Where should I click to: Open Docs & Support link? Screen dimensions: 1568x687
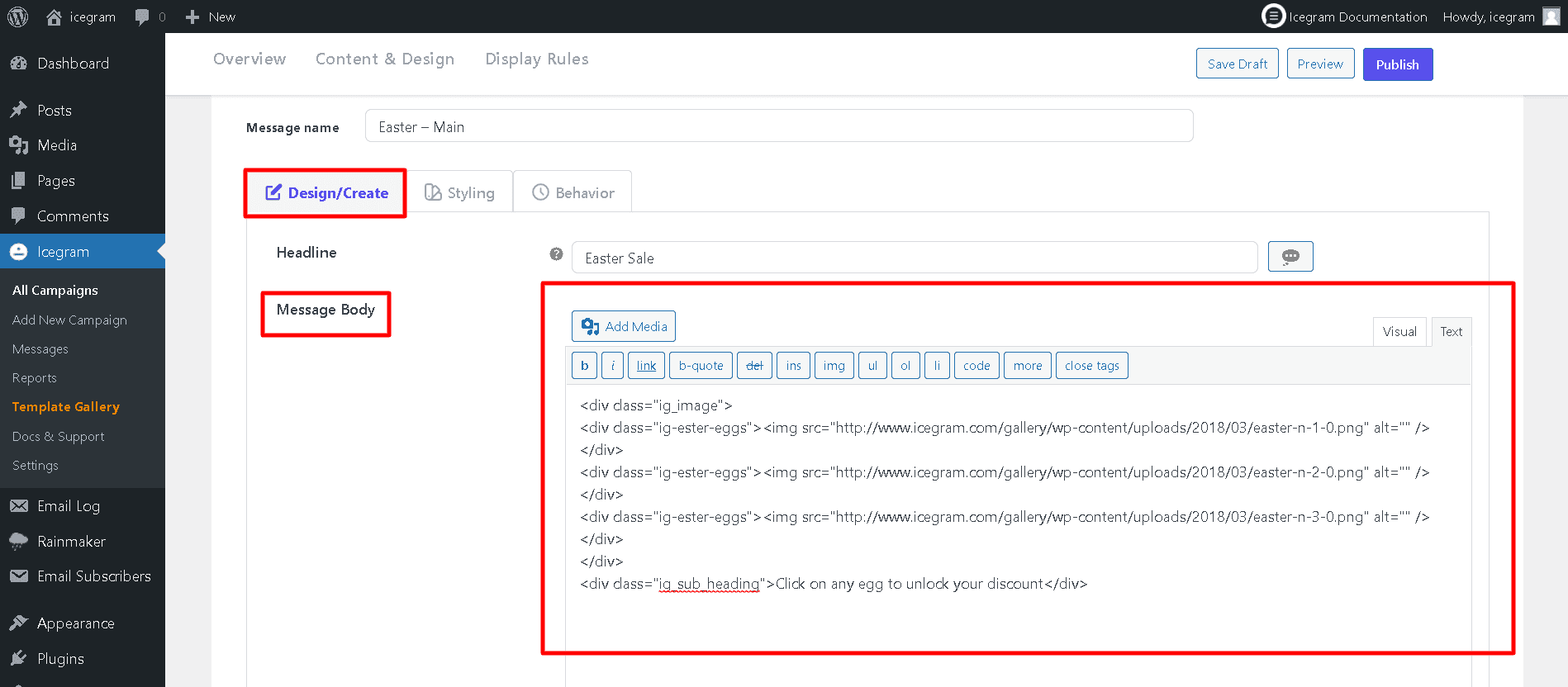pos(59,436)
